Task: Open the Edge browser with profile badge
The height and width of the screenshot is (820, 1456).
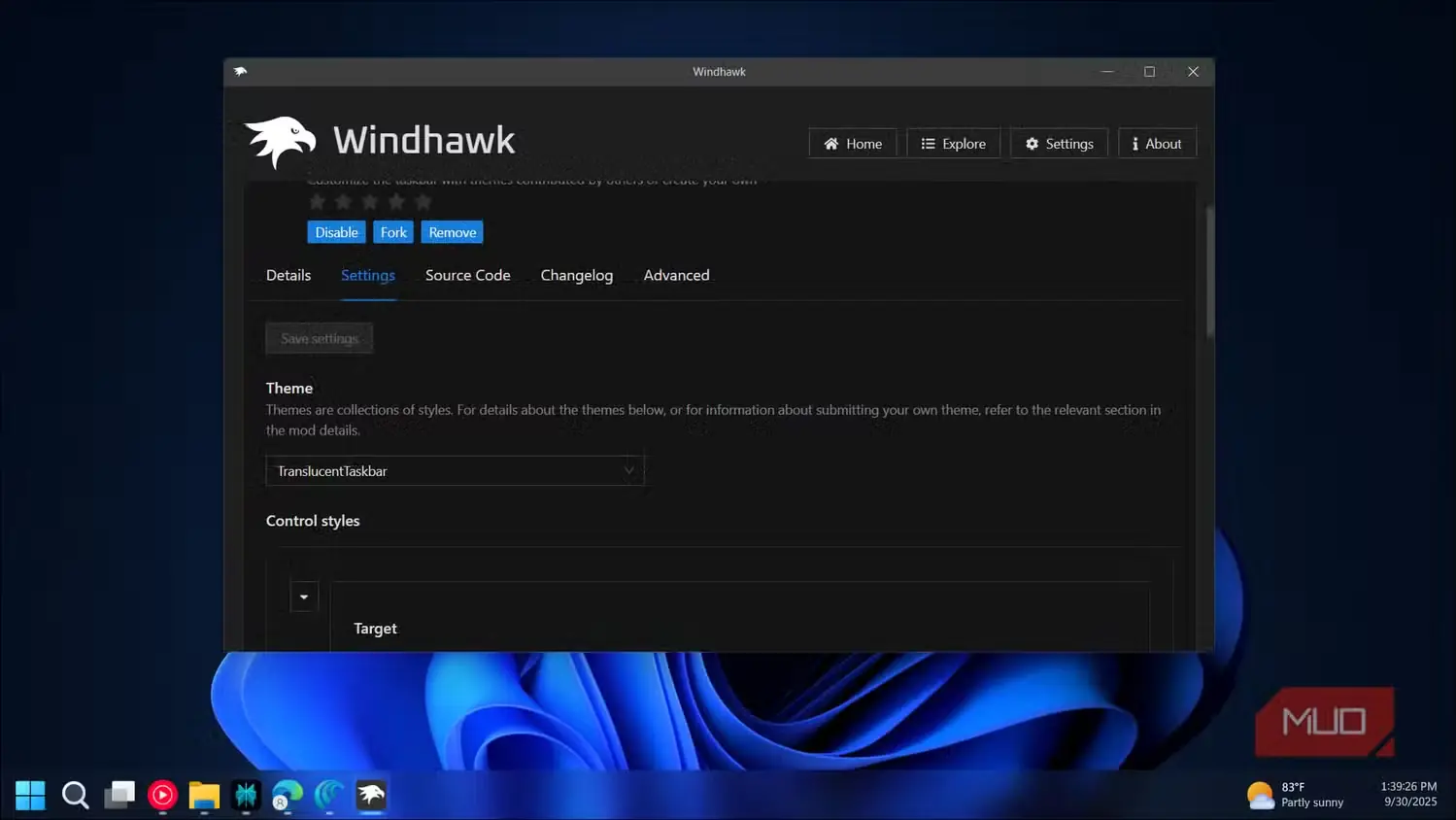Action: 288,795
